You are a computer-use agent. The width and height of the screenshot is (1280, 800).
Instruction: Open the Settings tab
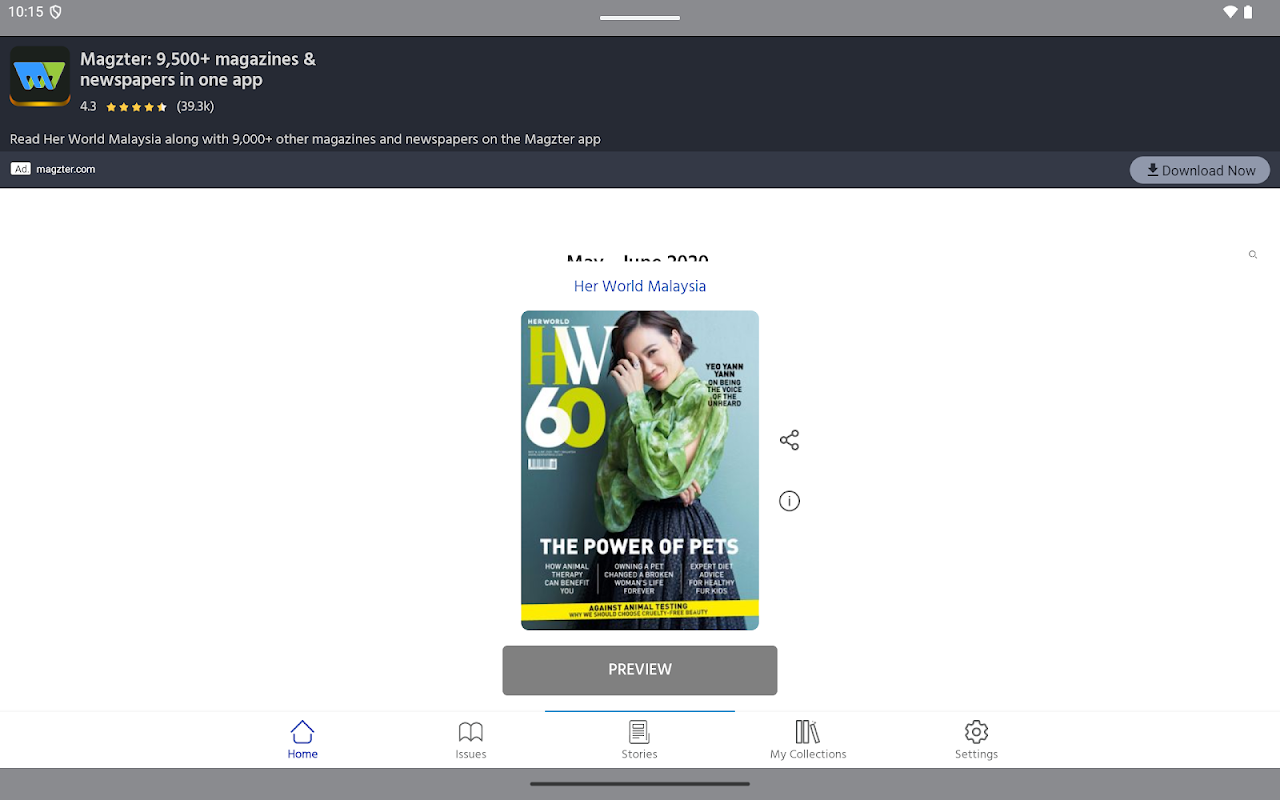coord(976,740)
